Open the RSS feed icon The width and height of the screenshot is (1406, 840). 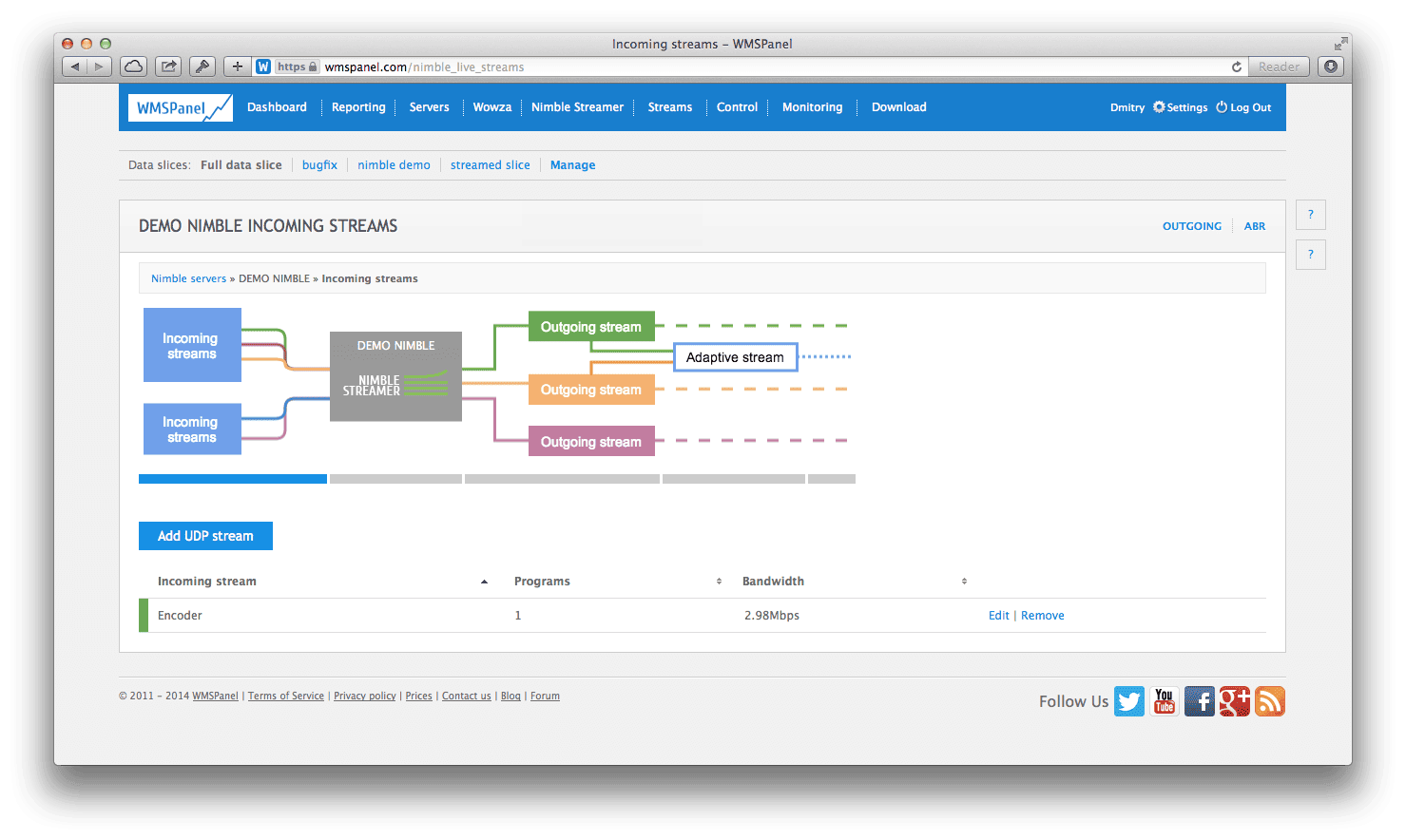1270,701
